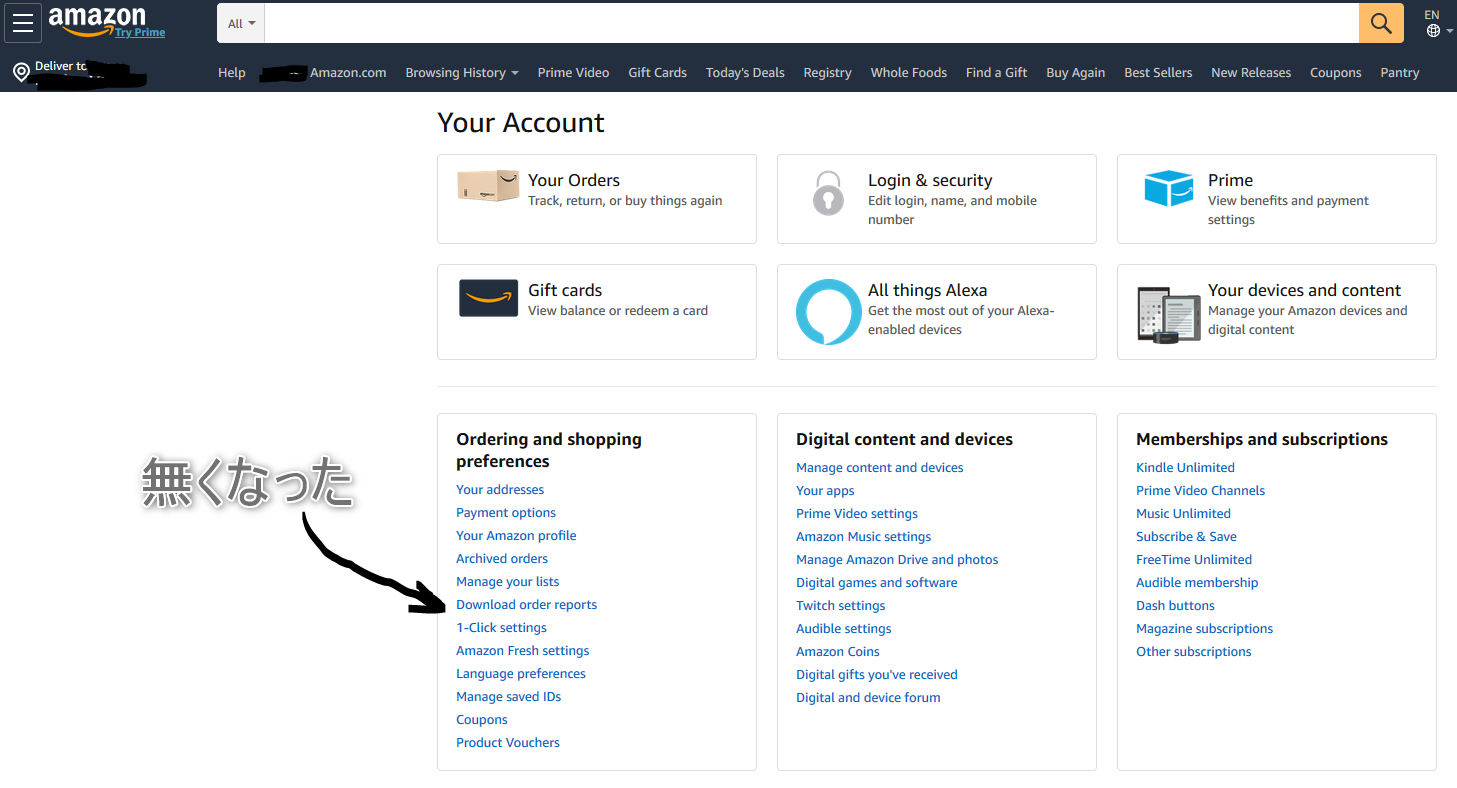1457x788 pixels.
Task: Open Music Unlimited link
Action: pos(1183,514)
